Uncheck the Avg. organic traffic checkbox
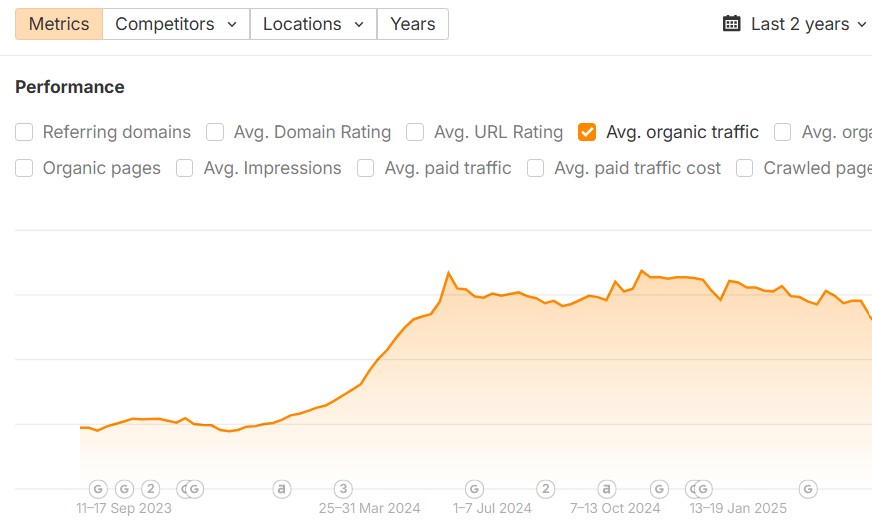Viewport: 872px width, 531px height. [x=587, y=132]
